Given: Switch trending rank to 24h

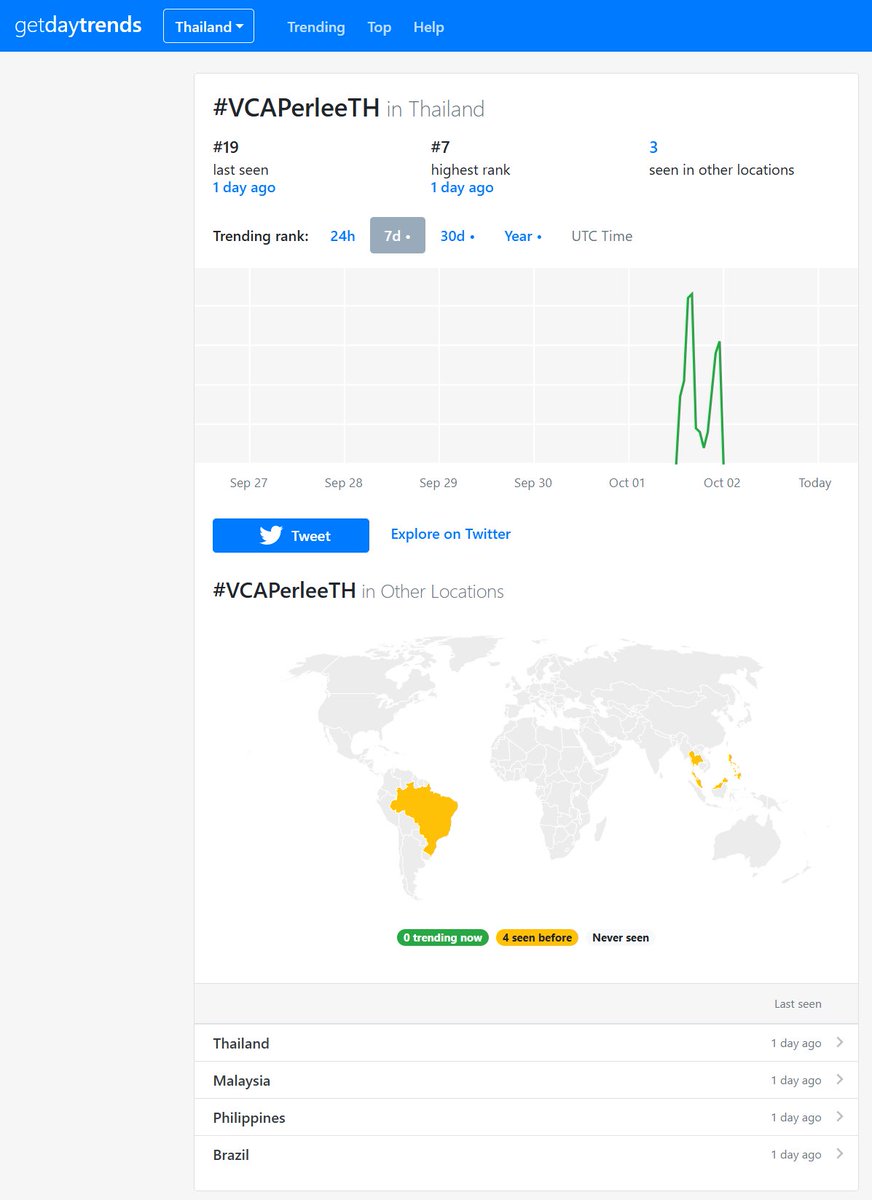Looking at the screenshot, I should pyautogui.click(x=343, y=236).
